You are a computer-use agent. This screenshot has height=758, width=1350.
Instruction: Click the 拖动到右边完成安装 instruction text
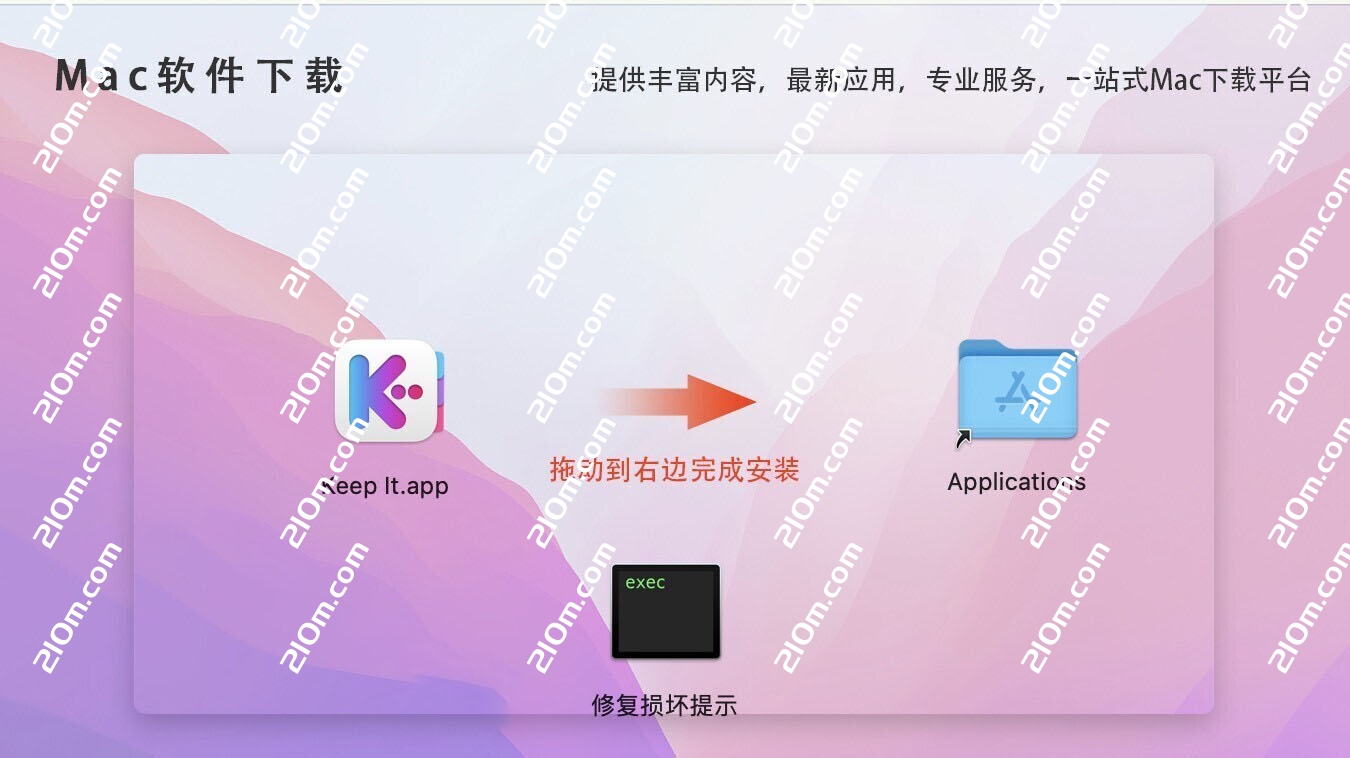pos(675,469)
